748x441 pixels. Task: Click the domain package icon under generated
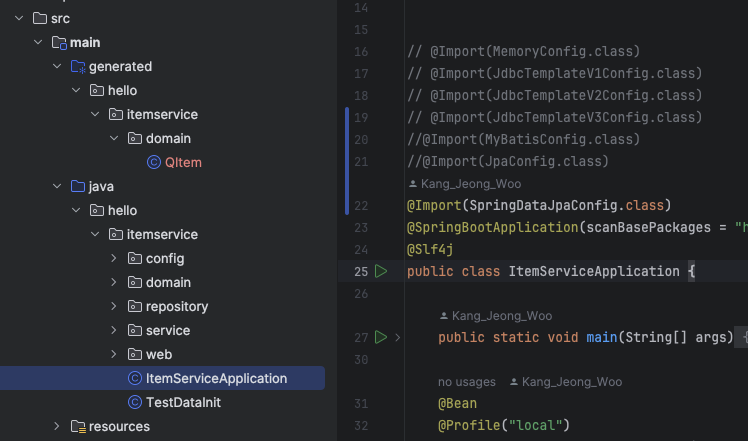click(x=135, y=138)
